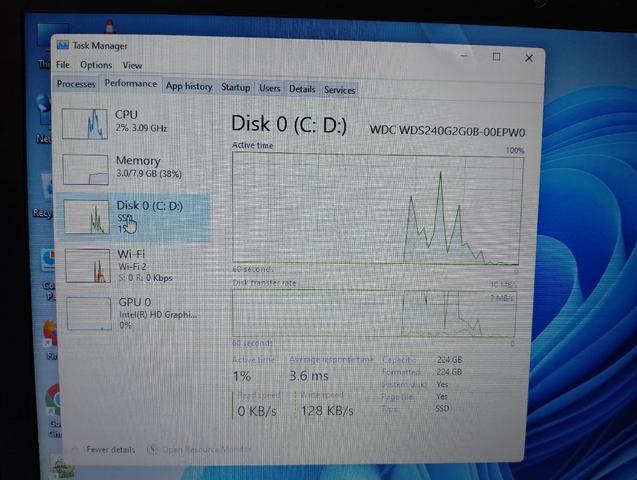Maximize the Task Manager window
This screenshot has height=480, width=637.
tap(496, 57)
